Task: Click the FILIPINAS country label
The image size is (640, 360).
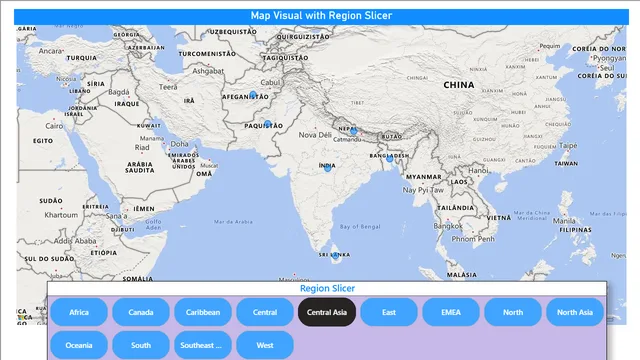Action: click(576, 230)
